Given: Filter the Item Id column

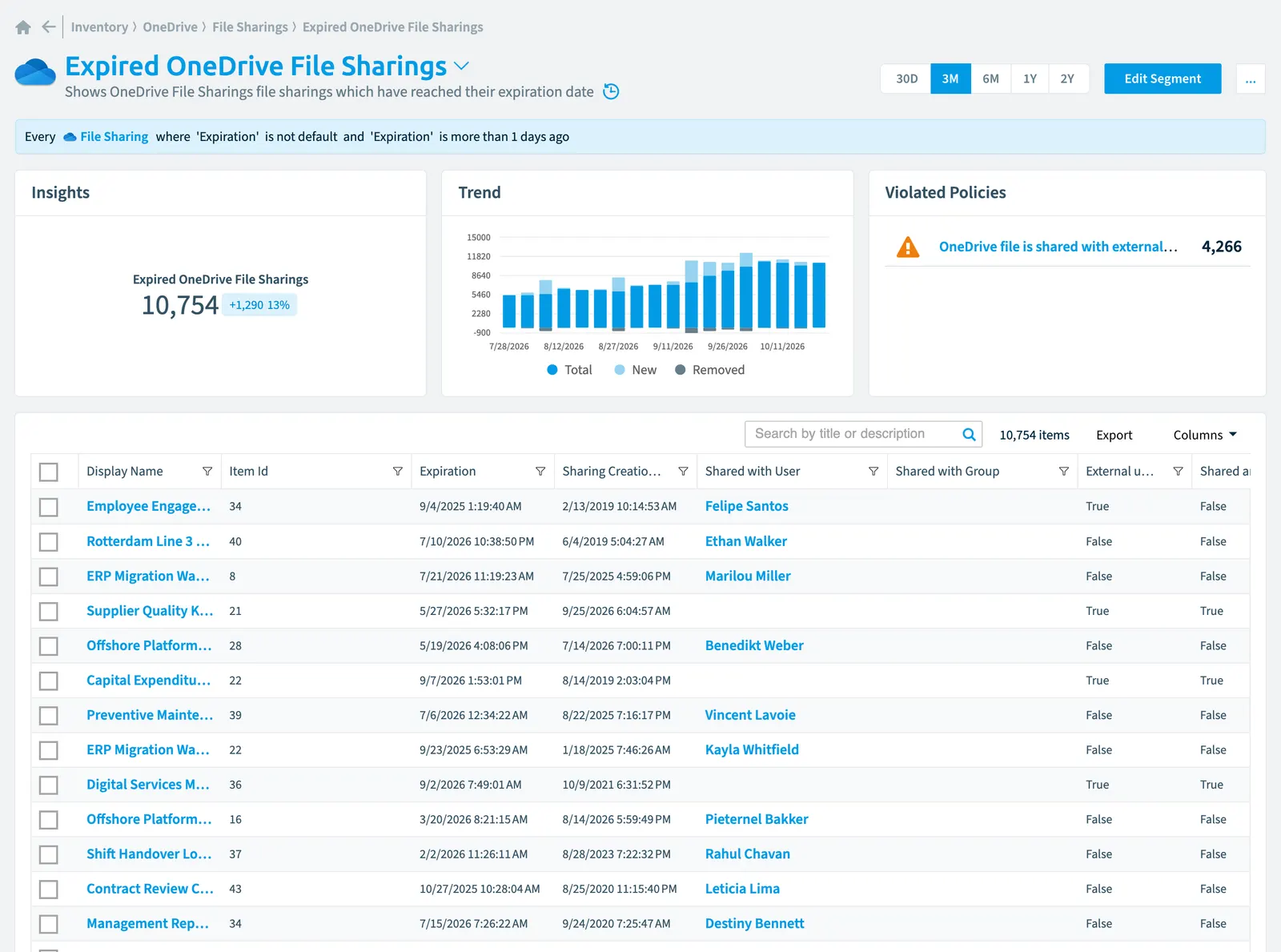Looking at the screenshot, I should (398, 472).
